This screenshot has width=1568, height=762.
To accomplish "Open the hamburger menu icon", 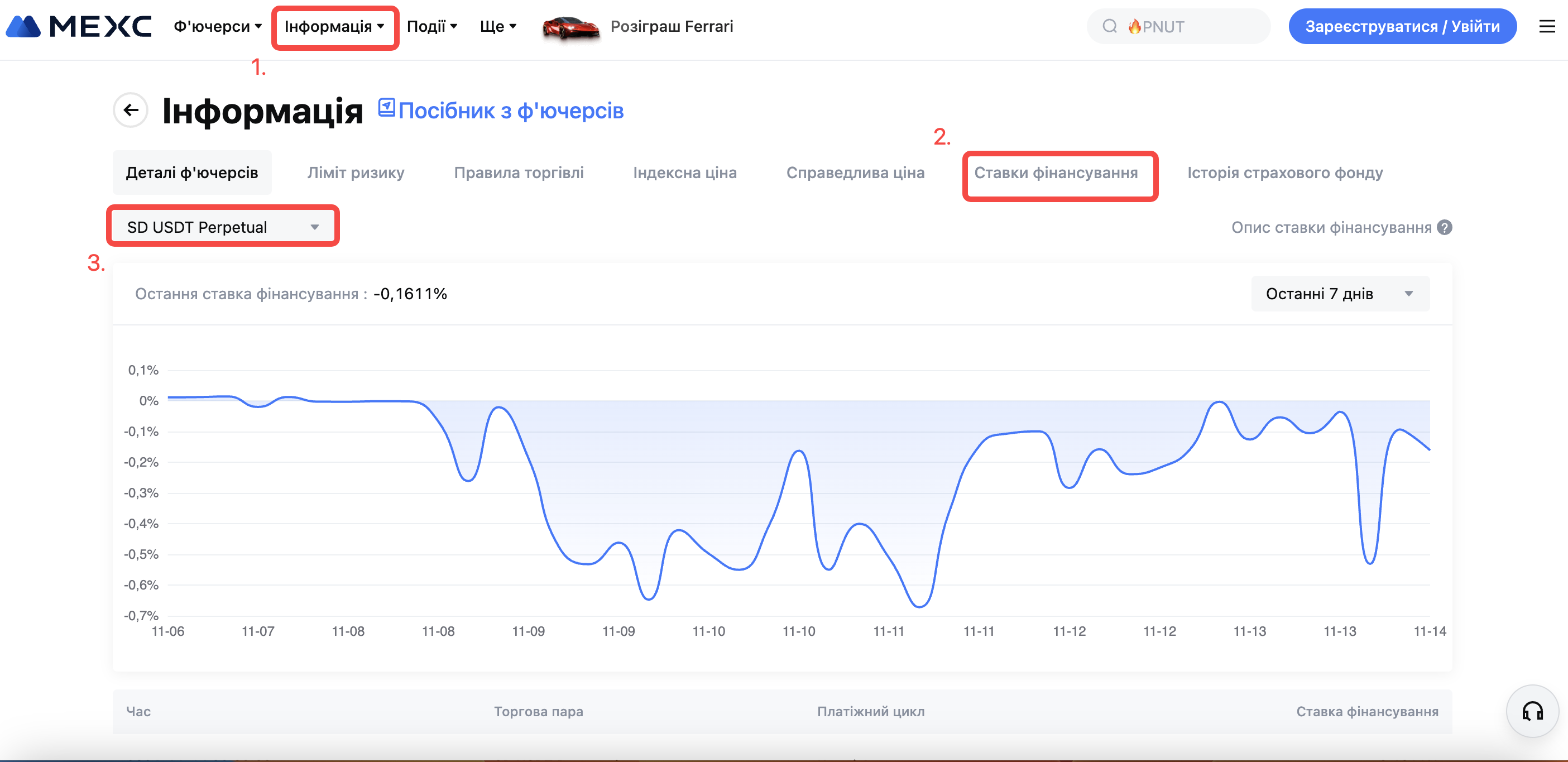I will pyautogui.click(x=1546, y=26).
